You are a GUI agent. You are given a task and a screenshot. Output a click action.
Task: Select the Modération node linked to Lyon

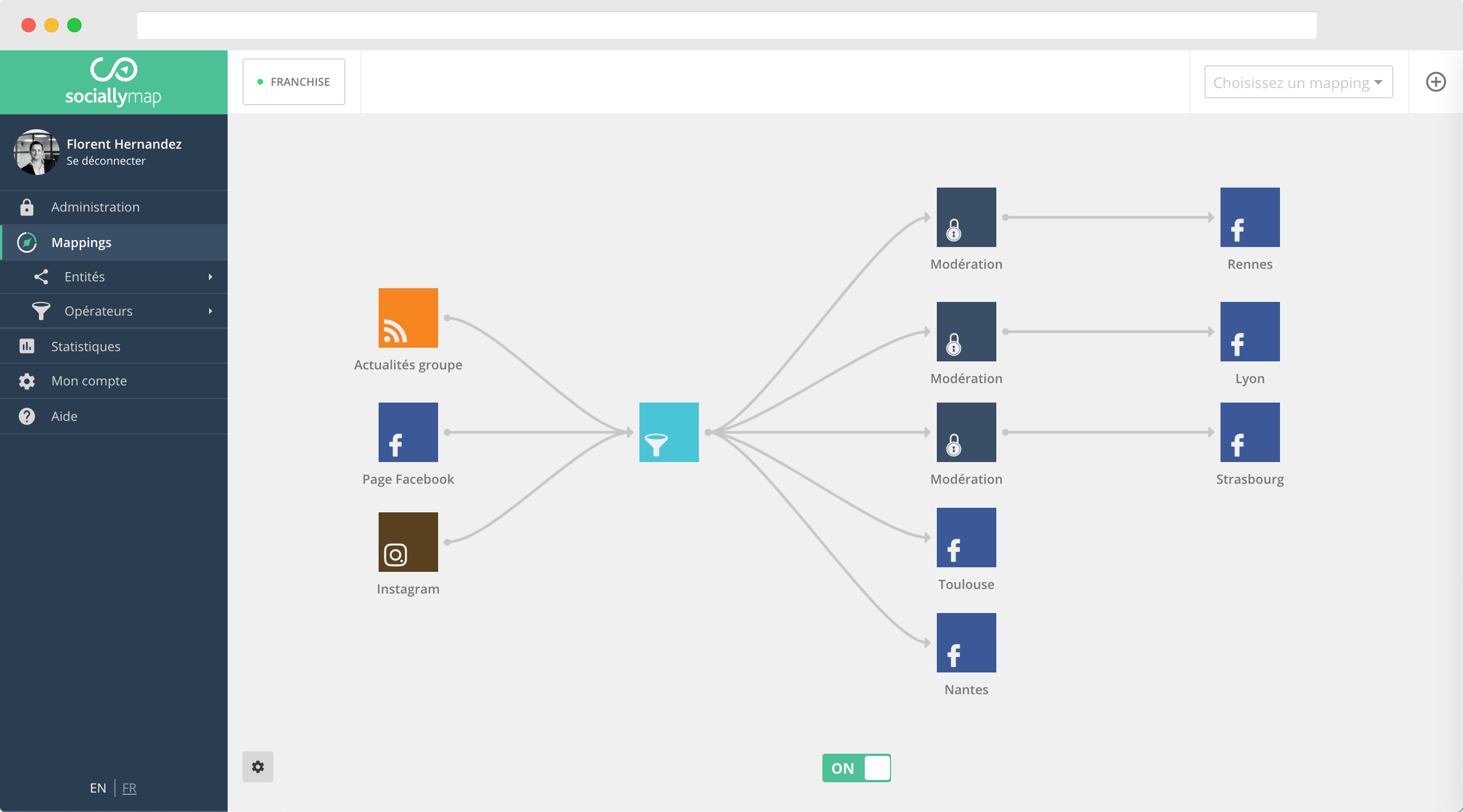pyautogui.click(x=967, y=332)
